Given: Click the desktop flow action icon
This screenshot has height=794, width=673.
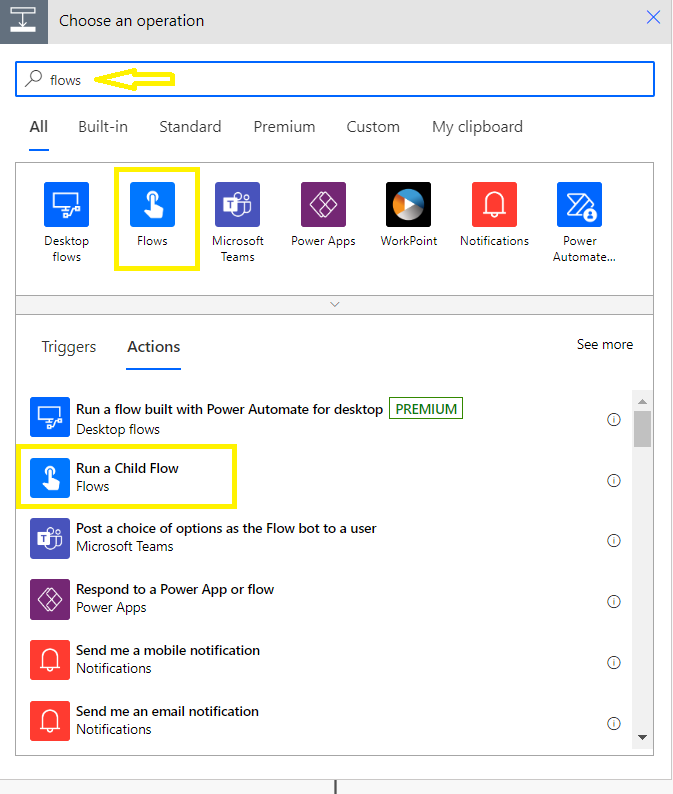Looking at the screenshot, I should pos(50,417).
